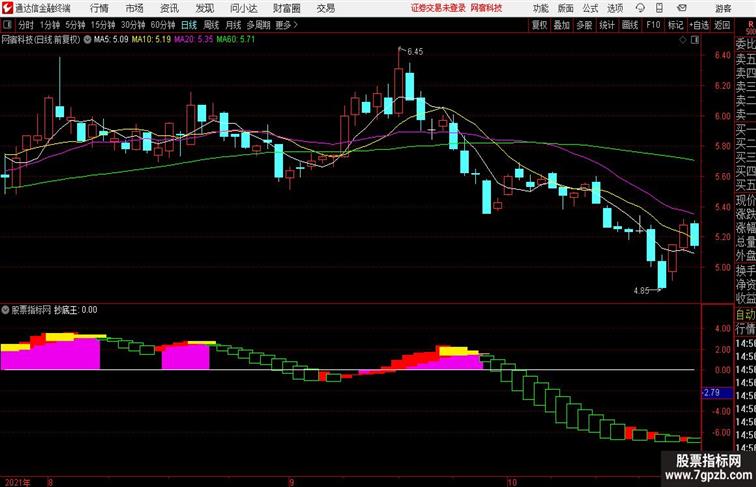
Task: Click the 2021年 date label on timeline
Action: [17, 482]
